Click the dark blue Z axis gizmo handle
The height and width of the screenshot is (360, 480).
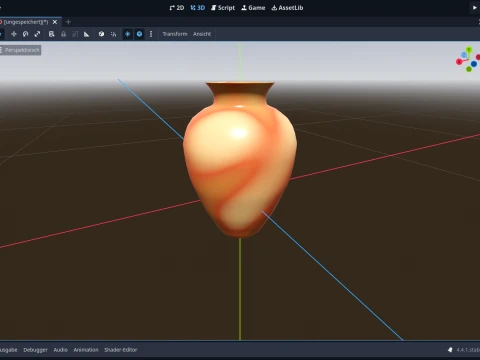point(474,64)
